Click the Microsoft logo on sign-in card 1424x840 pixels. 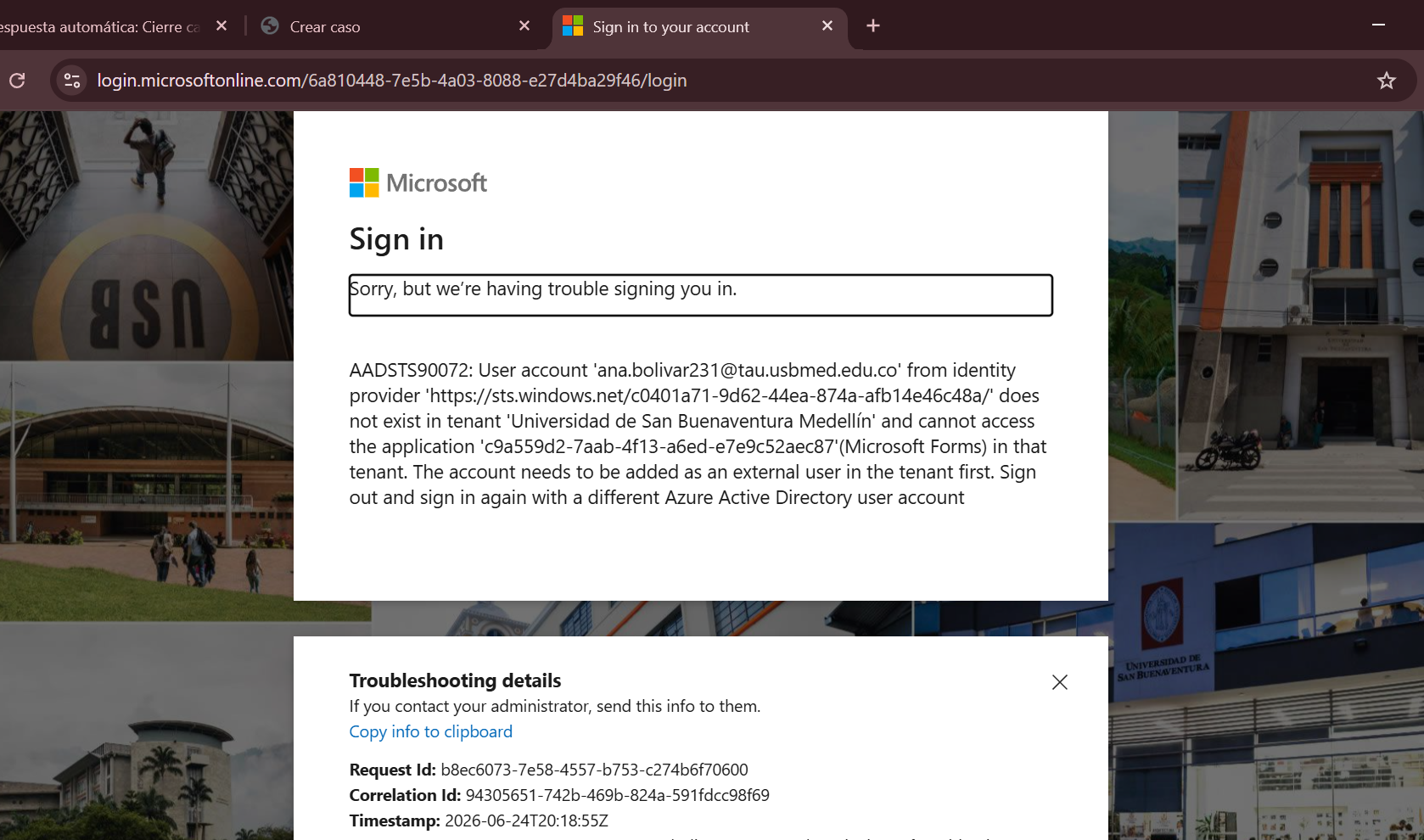pos(418,182)
